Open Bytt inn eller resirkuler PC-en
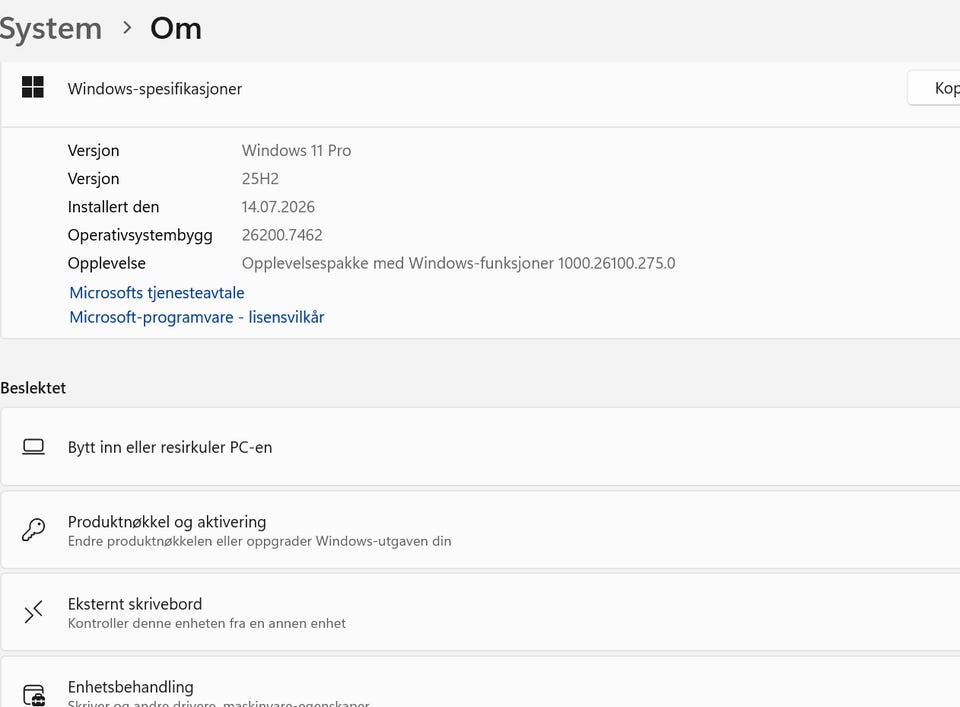The image size is (960, 707). tap(480, 447)
